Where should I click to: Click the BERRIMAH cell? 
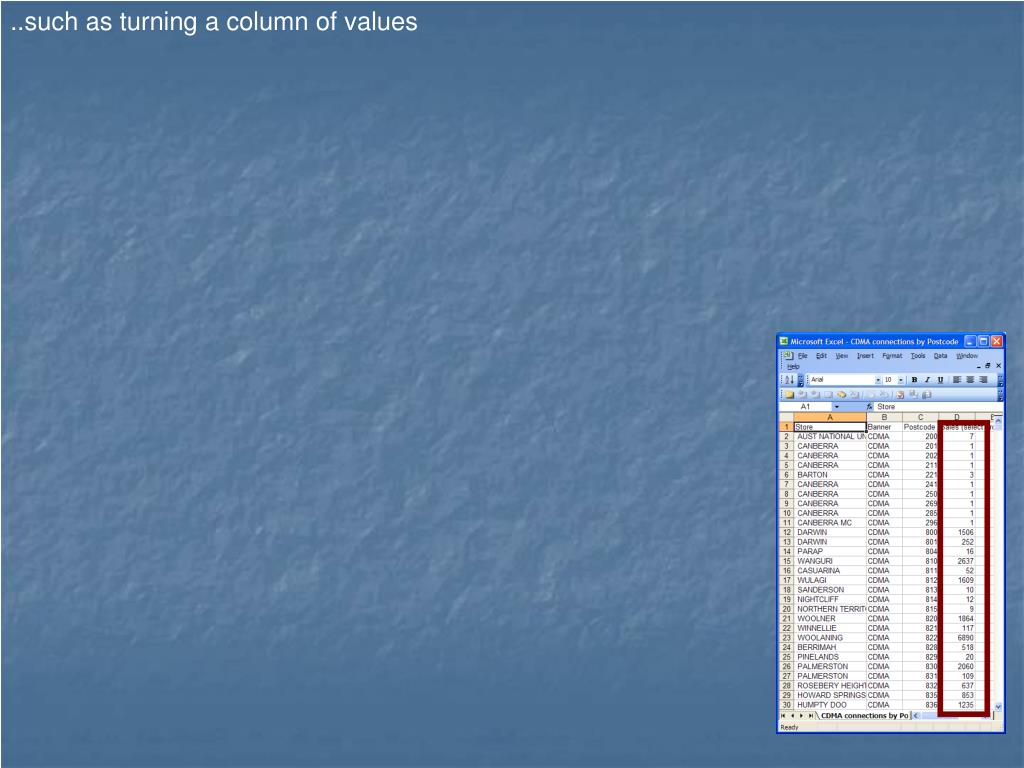pyautogui.click(x=830, y=647)
